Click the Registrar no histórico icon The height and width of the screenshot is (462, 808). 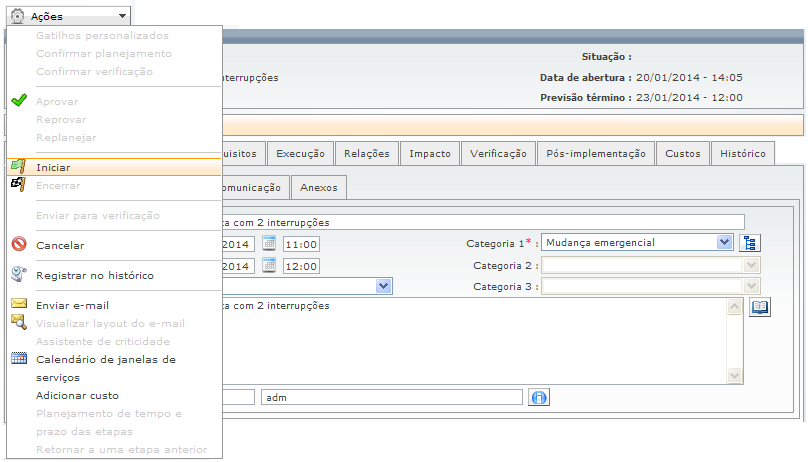coord(18,275)
